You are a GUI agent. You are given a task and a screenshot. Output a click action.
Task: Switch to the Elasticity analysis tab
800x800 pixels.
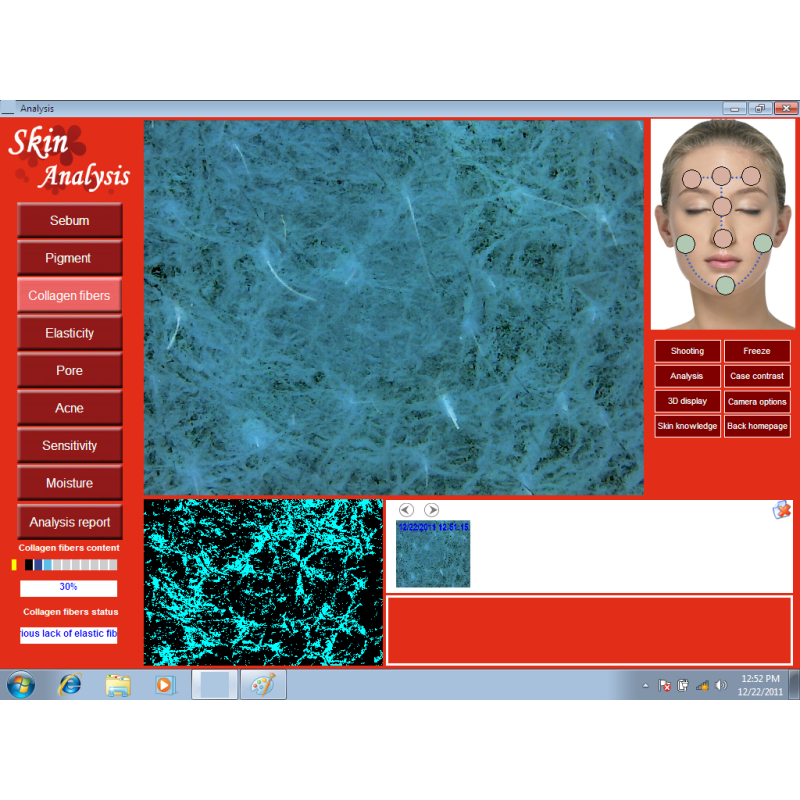(70, 333)
